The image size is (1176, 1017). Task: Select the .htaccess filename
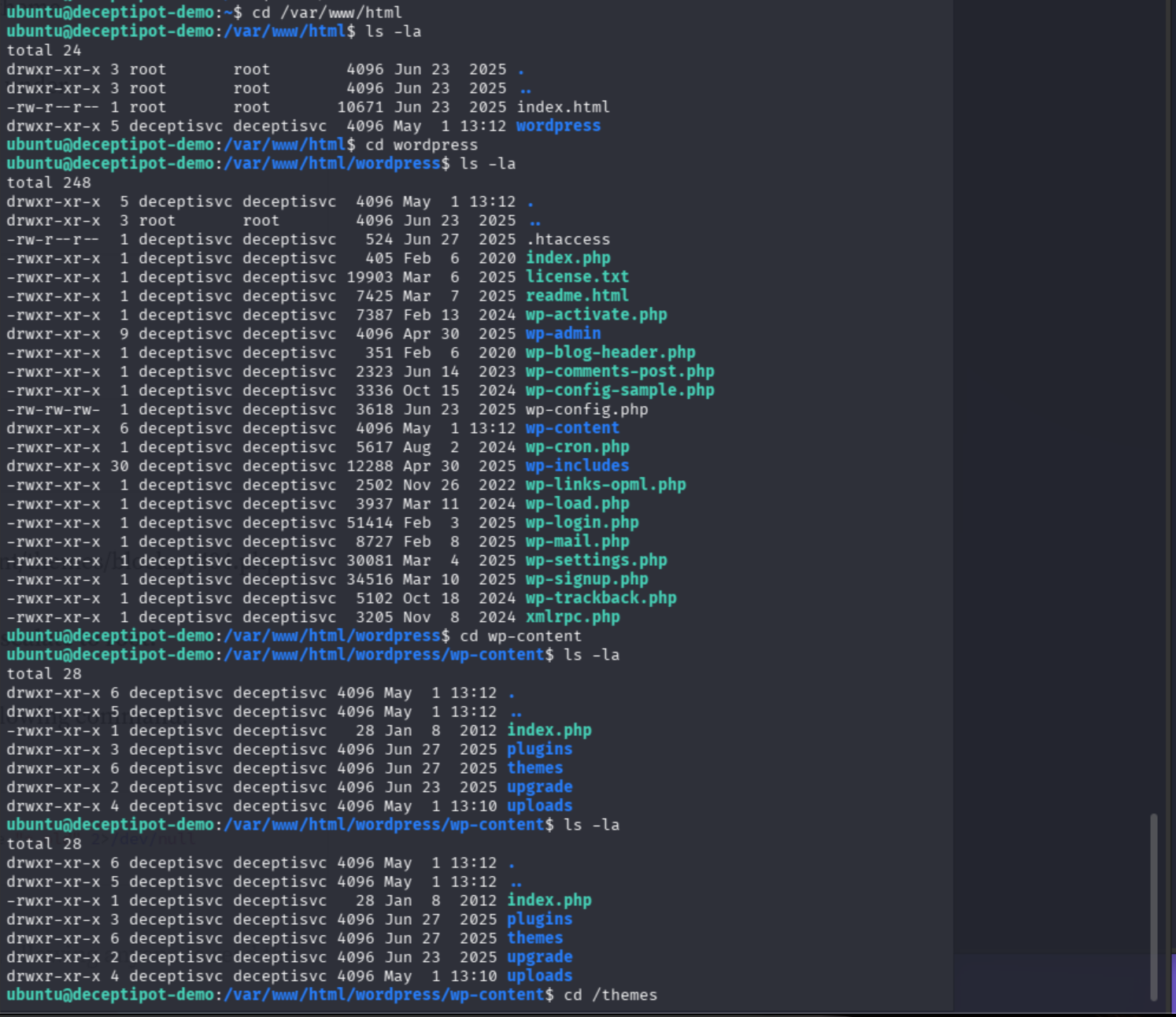(x=568, y=239)
